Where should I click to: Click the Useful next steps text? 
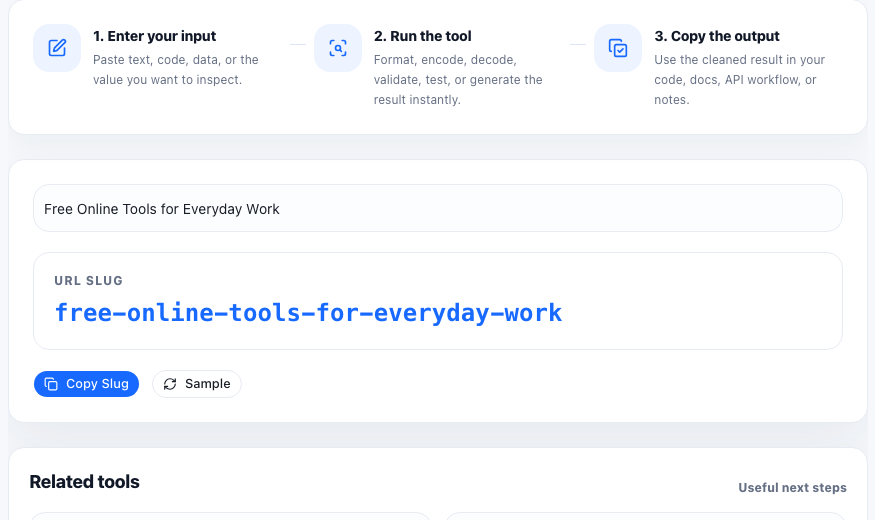pyautogui.click(x=792, y=488)
